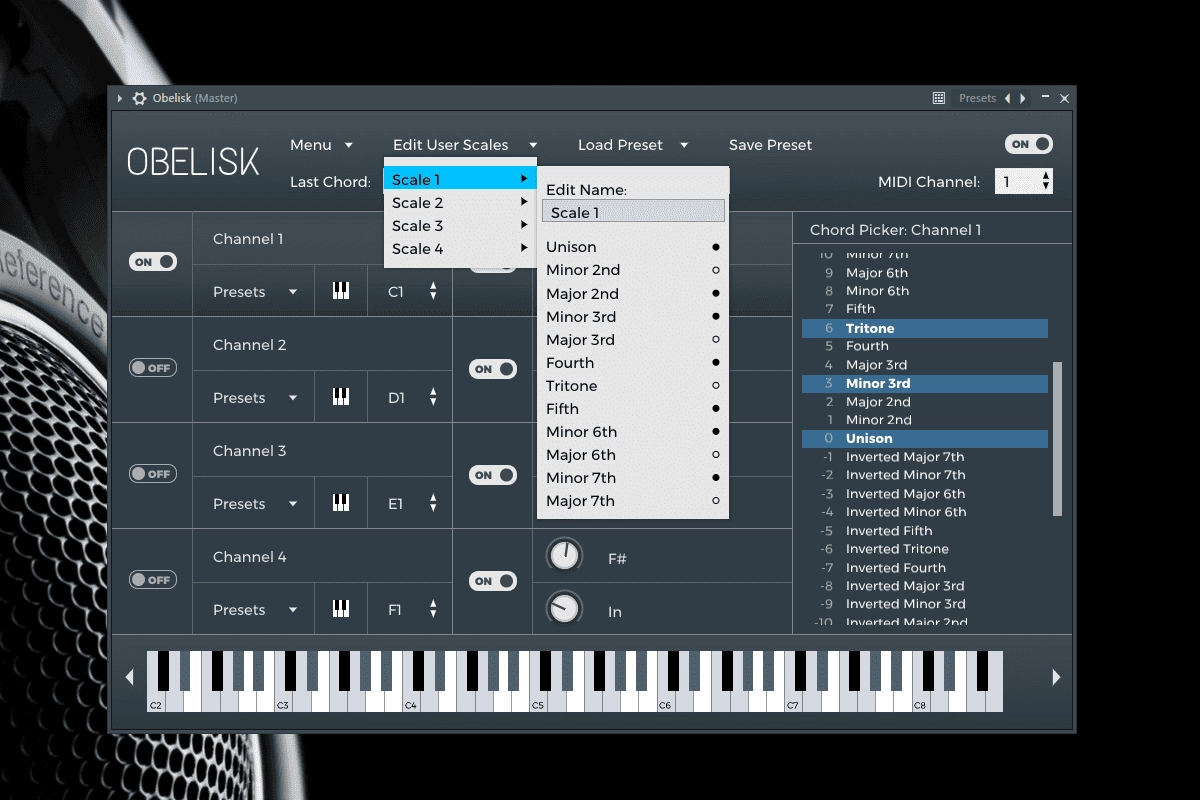Go to previous preset with left arrow
The image size is (1200, 800).
point(1007,98)
